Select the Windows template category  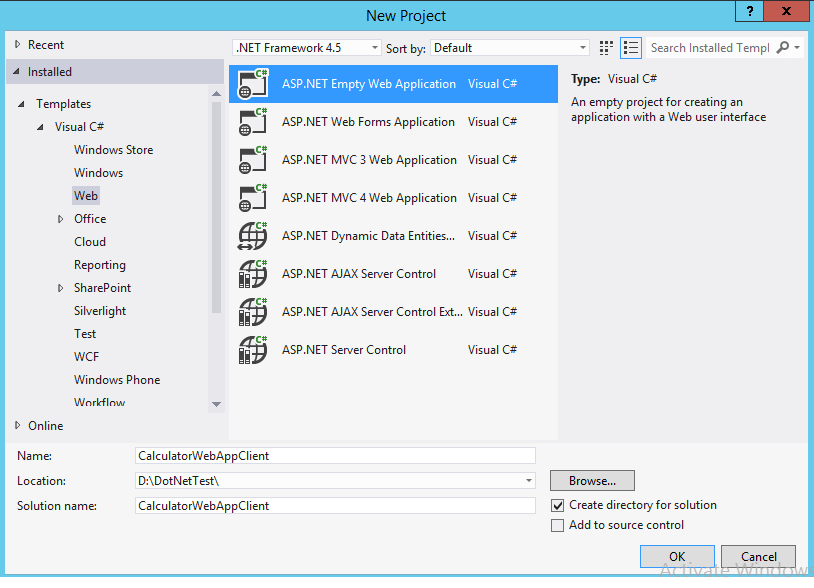[98, 173]
